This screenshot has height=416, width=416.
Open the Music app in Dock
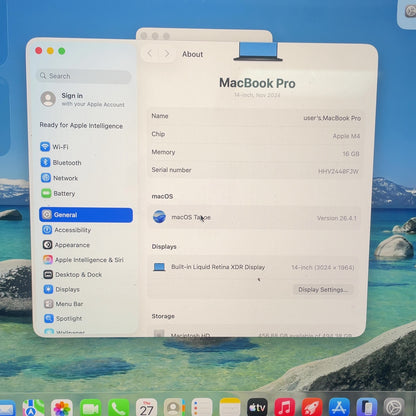(x=284, y=407)
